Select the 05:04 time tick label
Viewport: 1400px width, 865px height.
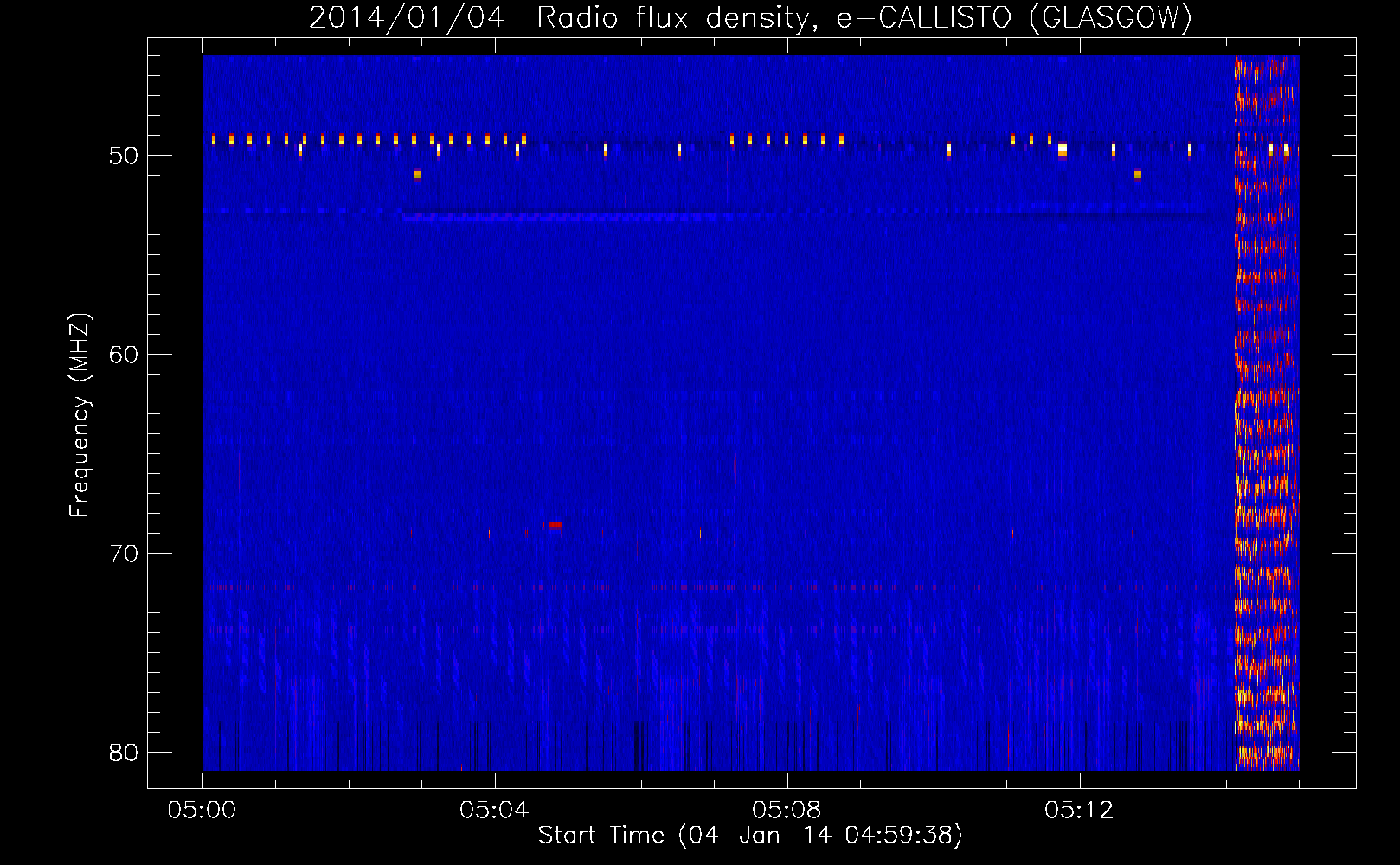click(x=494, y=811)
